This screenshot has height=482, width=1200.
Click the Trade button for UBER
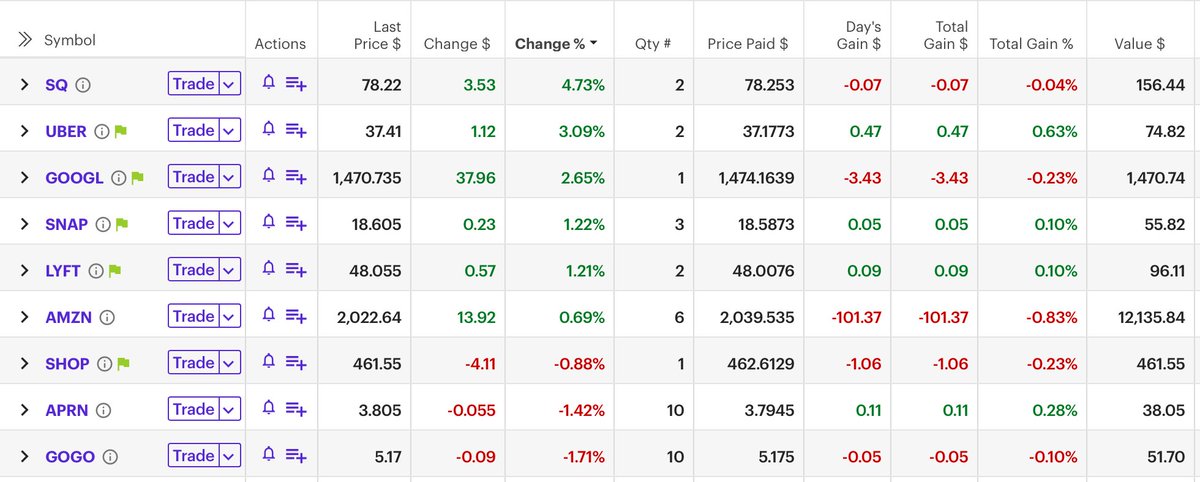tap(193, 130)
